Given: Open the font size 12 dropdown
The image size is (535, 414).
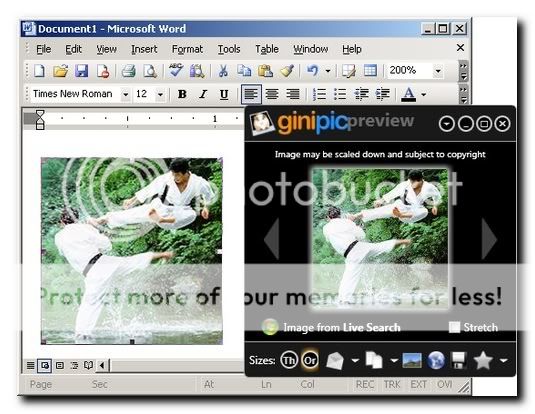Looking at the screenshot, I should 160,94.
